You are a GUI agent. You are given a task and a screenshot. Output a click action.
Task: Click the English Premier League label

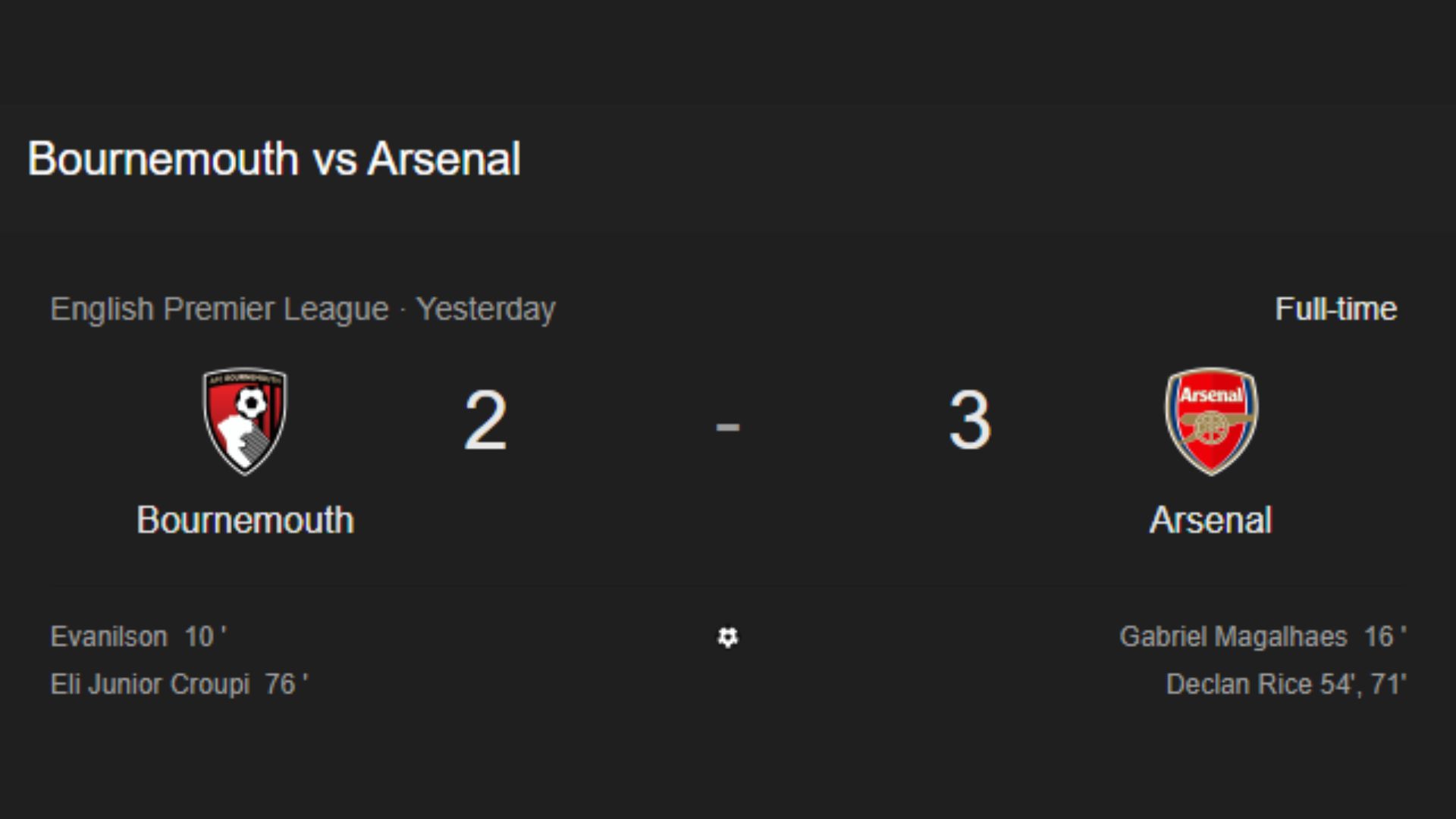point(219,309)
